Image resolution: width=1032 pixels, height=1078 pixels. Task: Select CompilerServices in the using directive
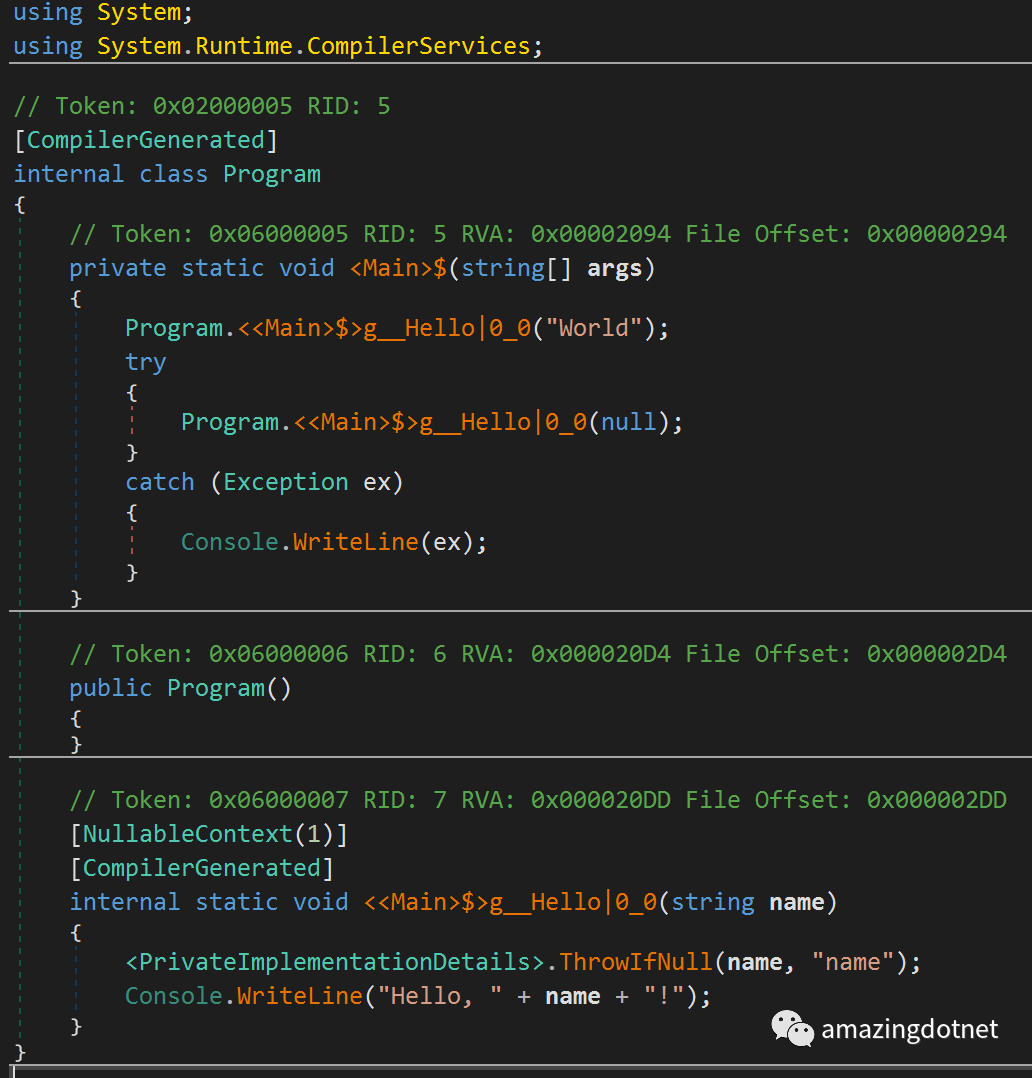(418, 46)
